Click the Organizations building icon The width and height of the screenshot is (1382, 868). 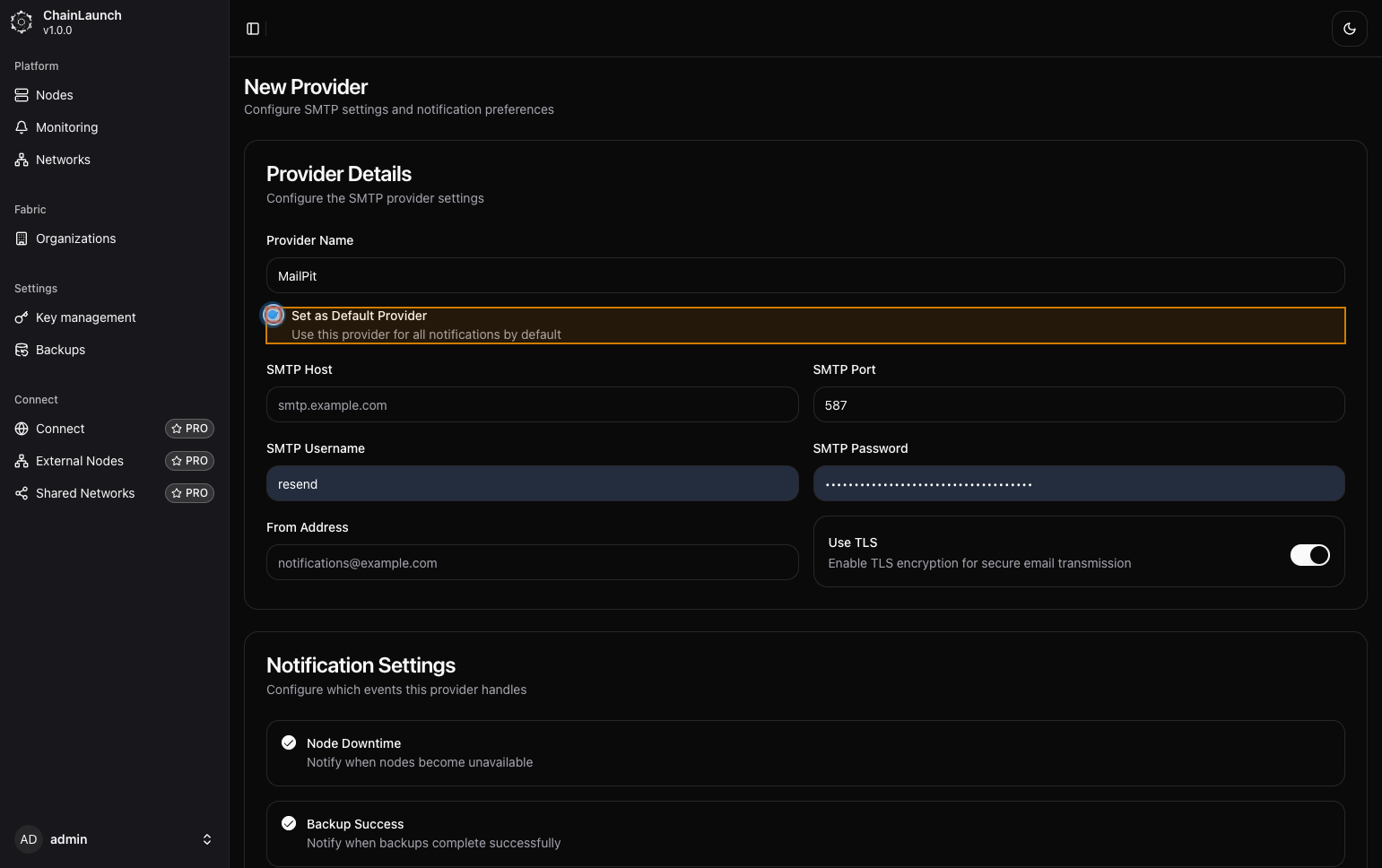(22, 239)
